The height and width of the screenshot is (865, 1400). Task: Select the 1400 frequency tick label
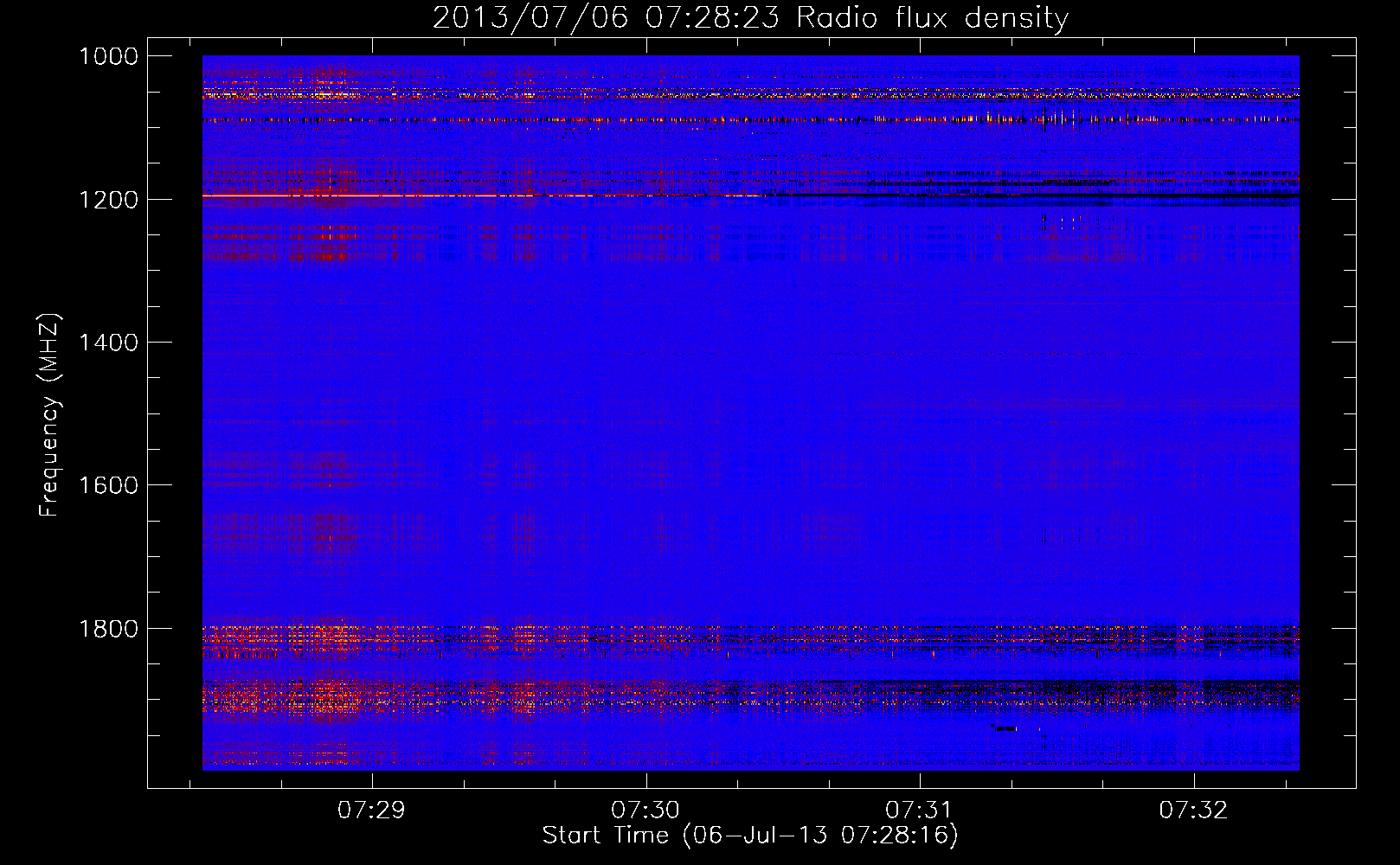point(108,343)
